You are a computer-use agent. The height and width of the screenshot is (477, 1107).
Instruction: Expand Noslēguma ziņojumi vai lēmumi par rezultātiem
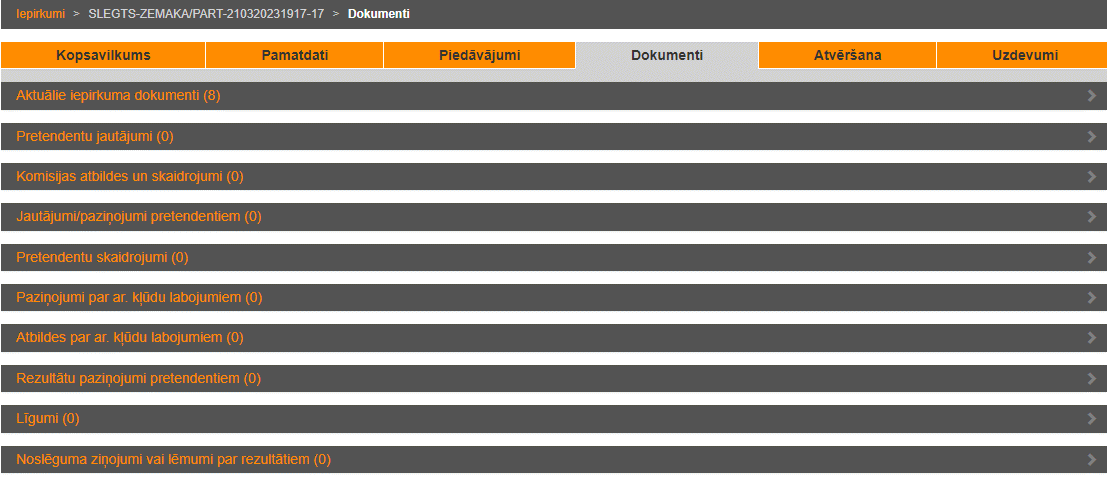pyautogui.click(x=173, y=460)
